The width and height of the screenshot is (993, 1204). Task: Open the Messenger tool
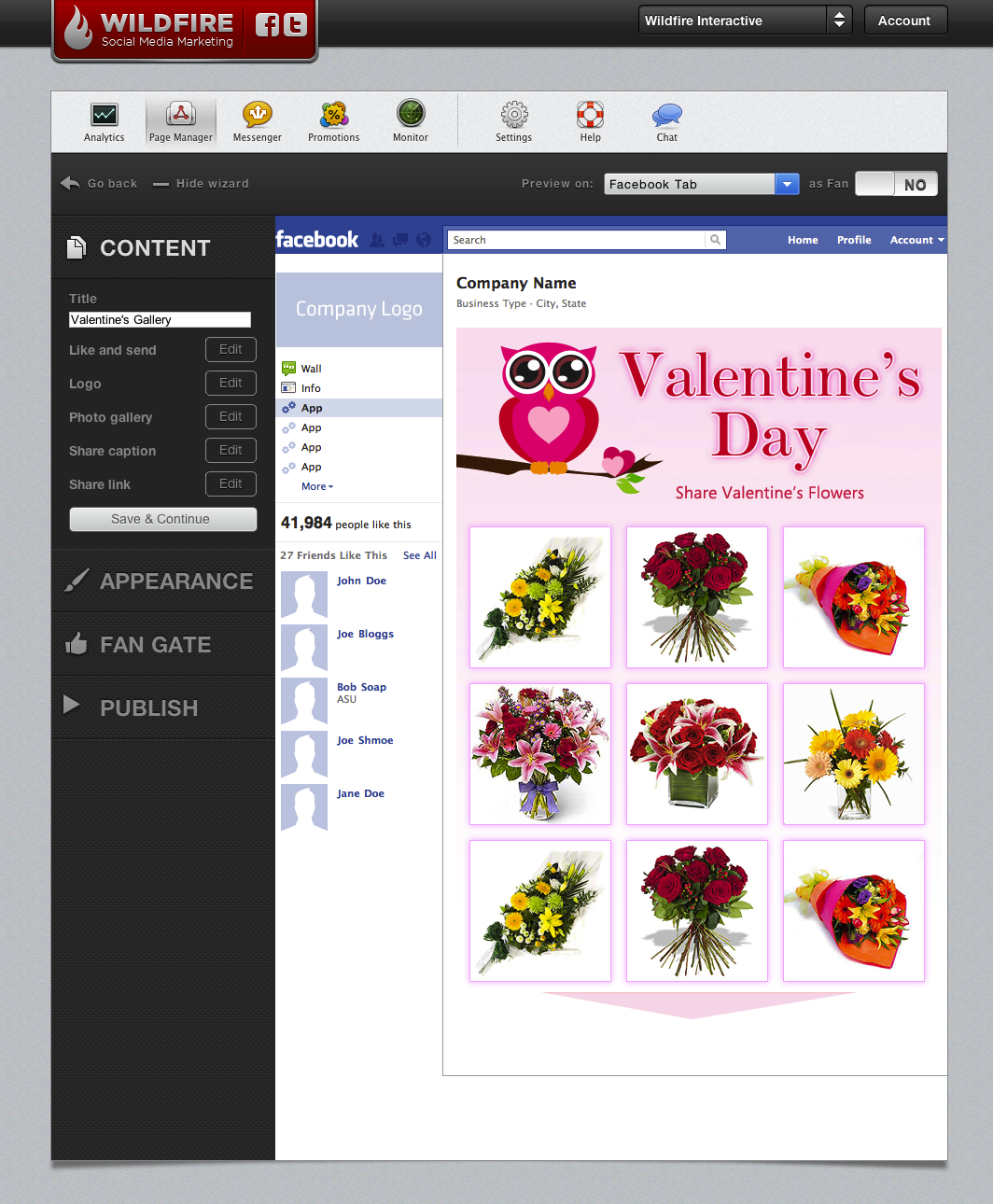coord(258,122)
